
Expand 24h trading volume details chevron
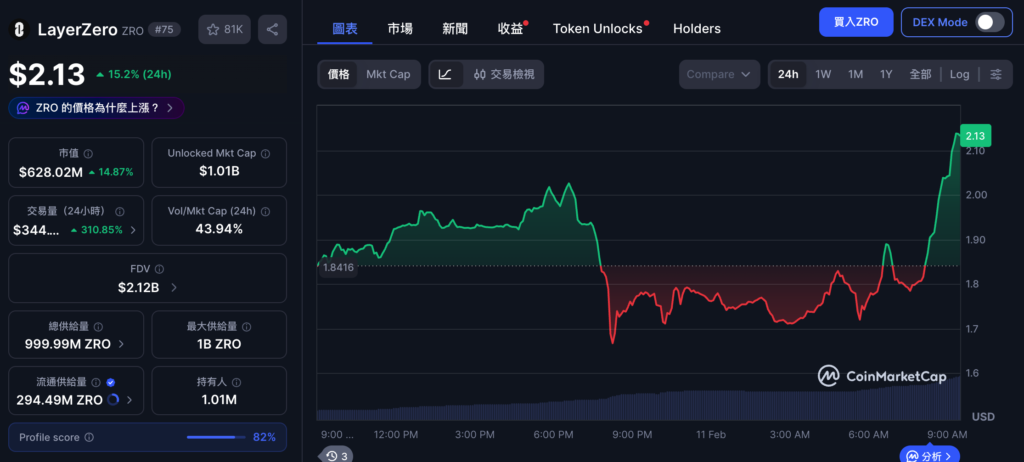click(133, 230)
